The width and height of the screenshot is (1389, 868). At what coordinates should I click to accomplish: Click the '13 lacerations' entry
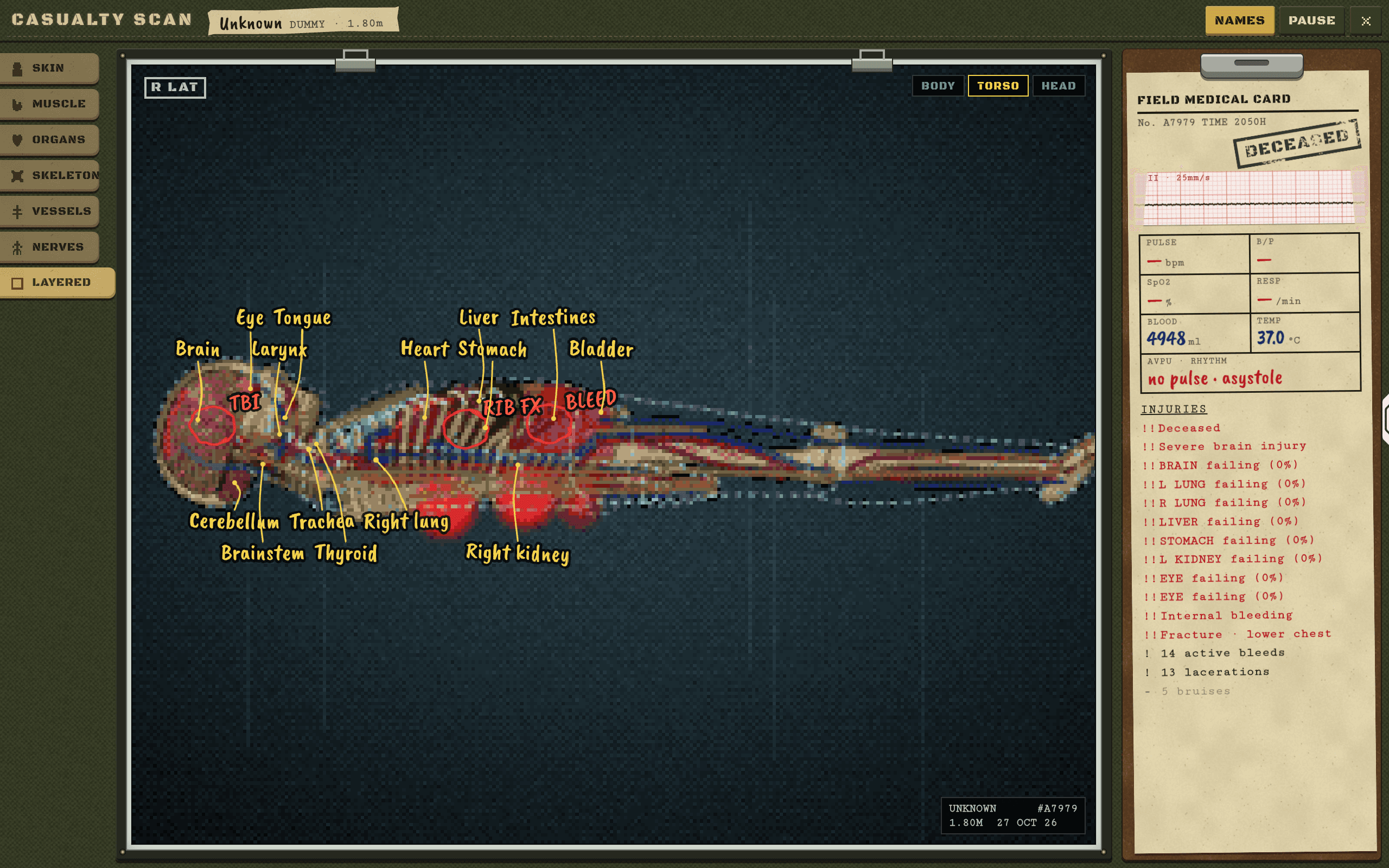[x=1207, y=672]
